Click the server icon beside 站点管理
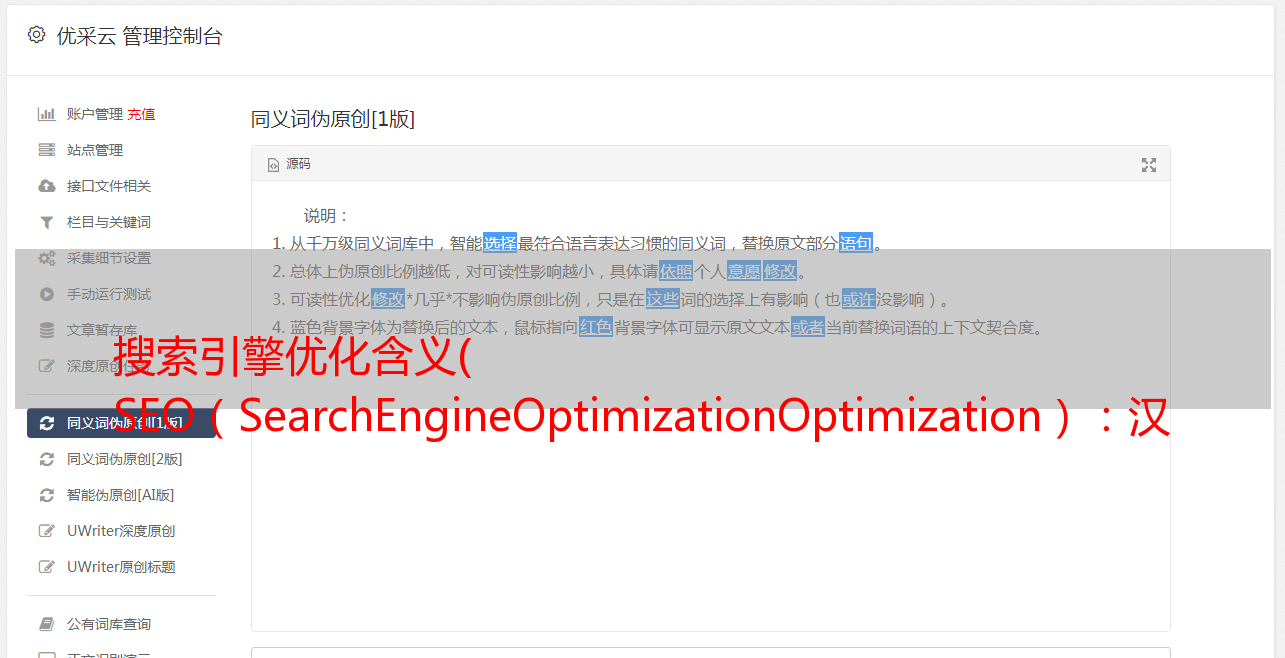This screenshot has width=1285, height=658. [46, 150]
